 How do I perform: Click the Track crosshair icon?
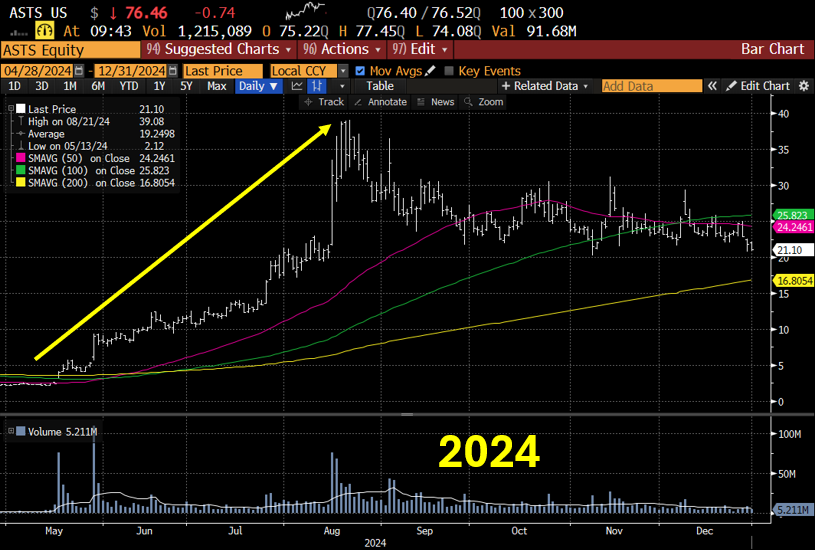(x=308, y=102)
